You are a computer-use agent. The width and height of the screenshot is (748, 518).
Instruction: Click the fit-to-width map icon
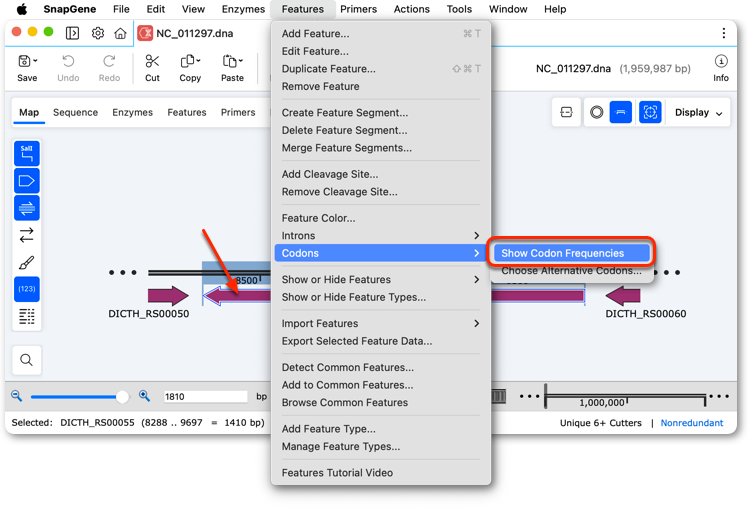pyautogui.click(x=566, y=112)
